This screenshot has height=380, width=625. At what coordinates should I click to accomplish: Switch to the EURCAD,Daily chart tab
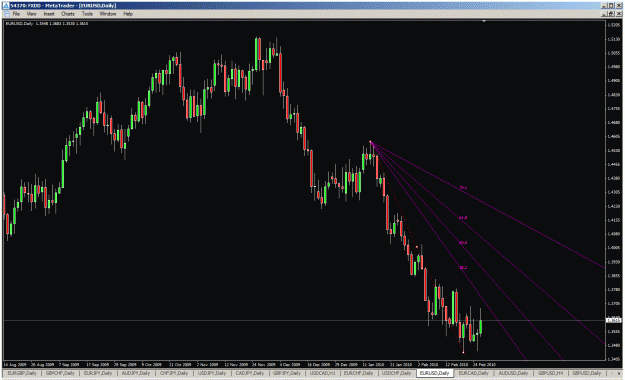coord(473,373)
